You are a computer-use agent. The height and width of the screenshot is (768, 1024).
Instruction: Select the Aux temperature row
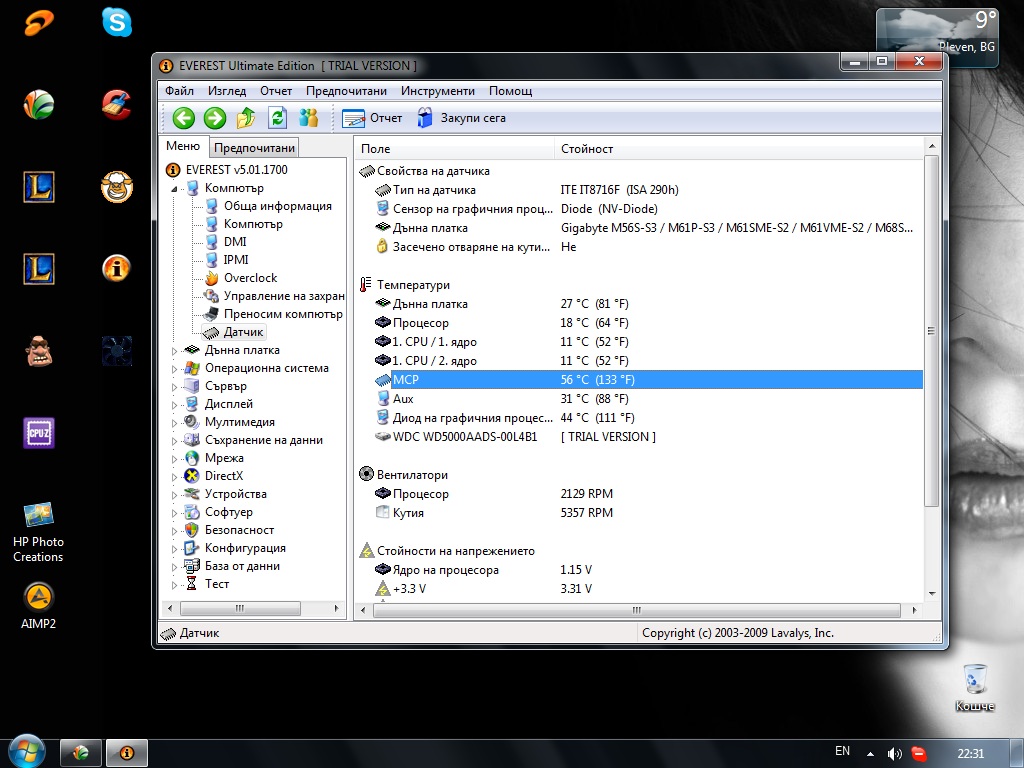pos(640,398)
